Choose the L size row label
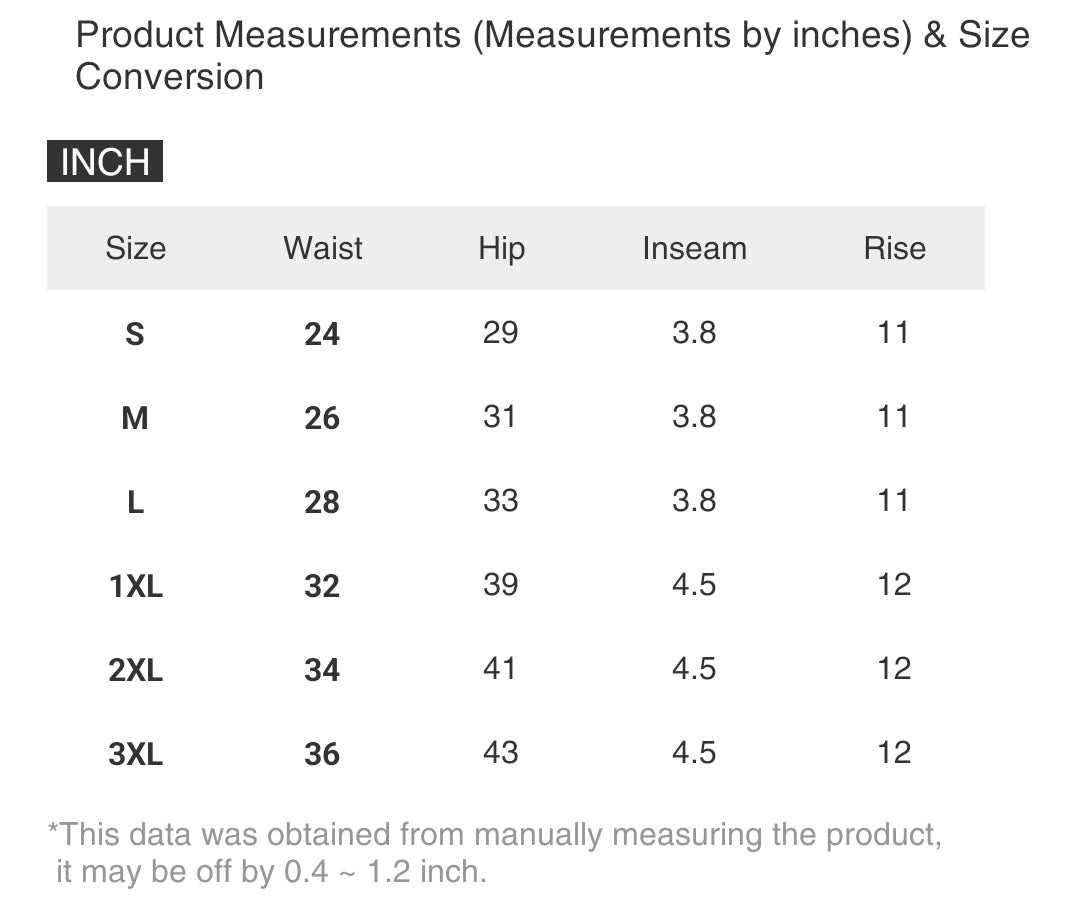The width and height of the screenshot is (1080, 910). tap(135, 502)
